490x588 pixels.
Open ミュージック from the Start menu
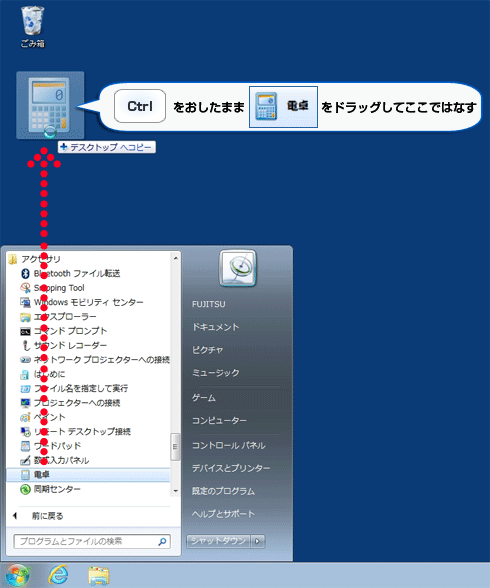pos(216,373)
